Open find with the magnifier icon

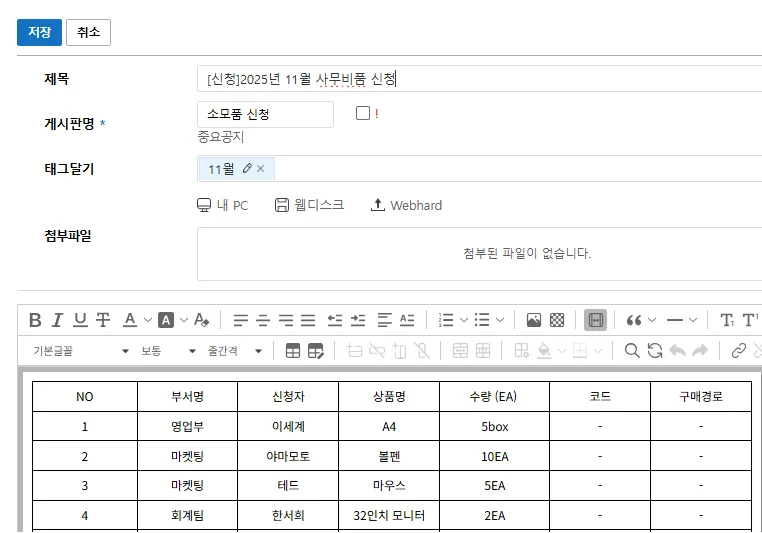pyautogui.click(x=632, y=351)
